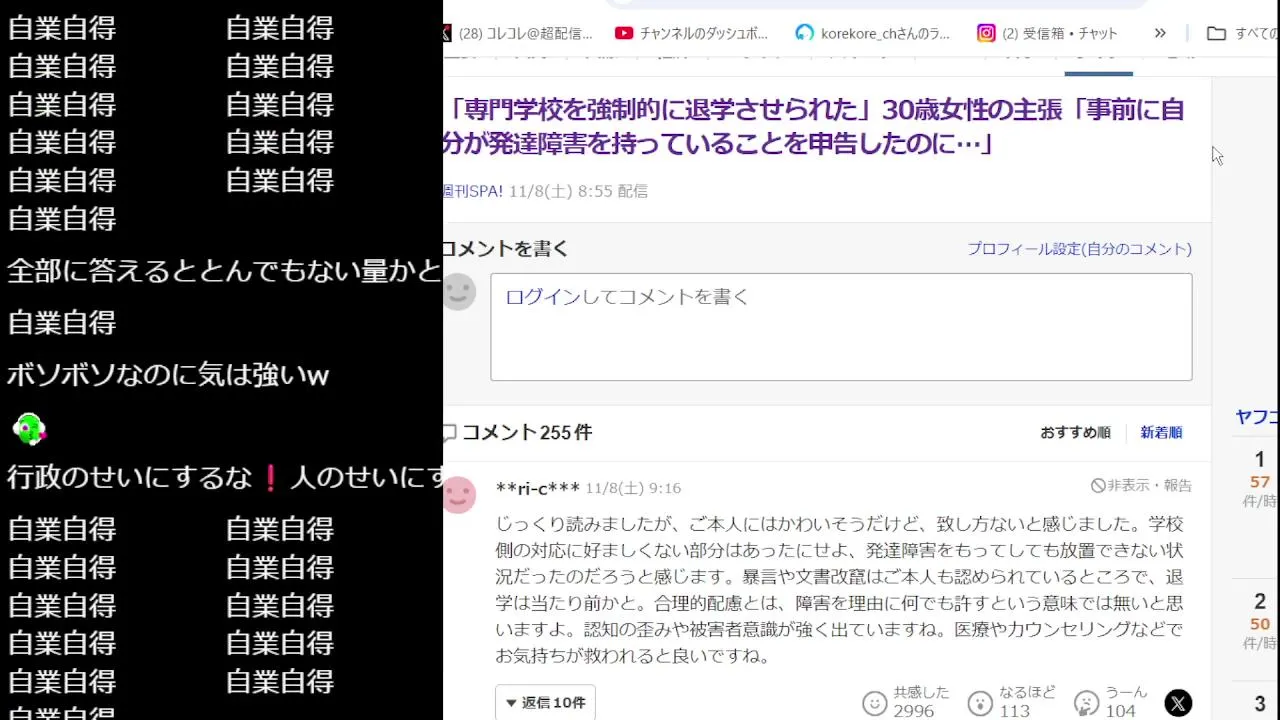Click 非表示・報告 on the **ri-c*** comment
This screenshot has height=720, width=1280.
point(1141,485)
